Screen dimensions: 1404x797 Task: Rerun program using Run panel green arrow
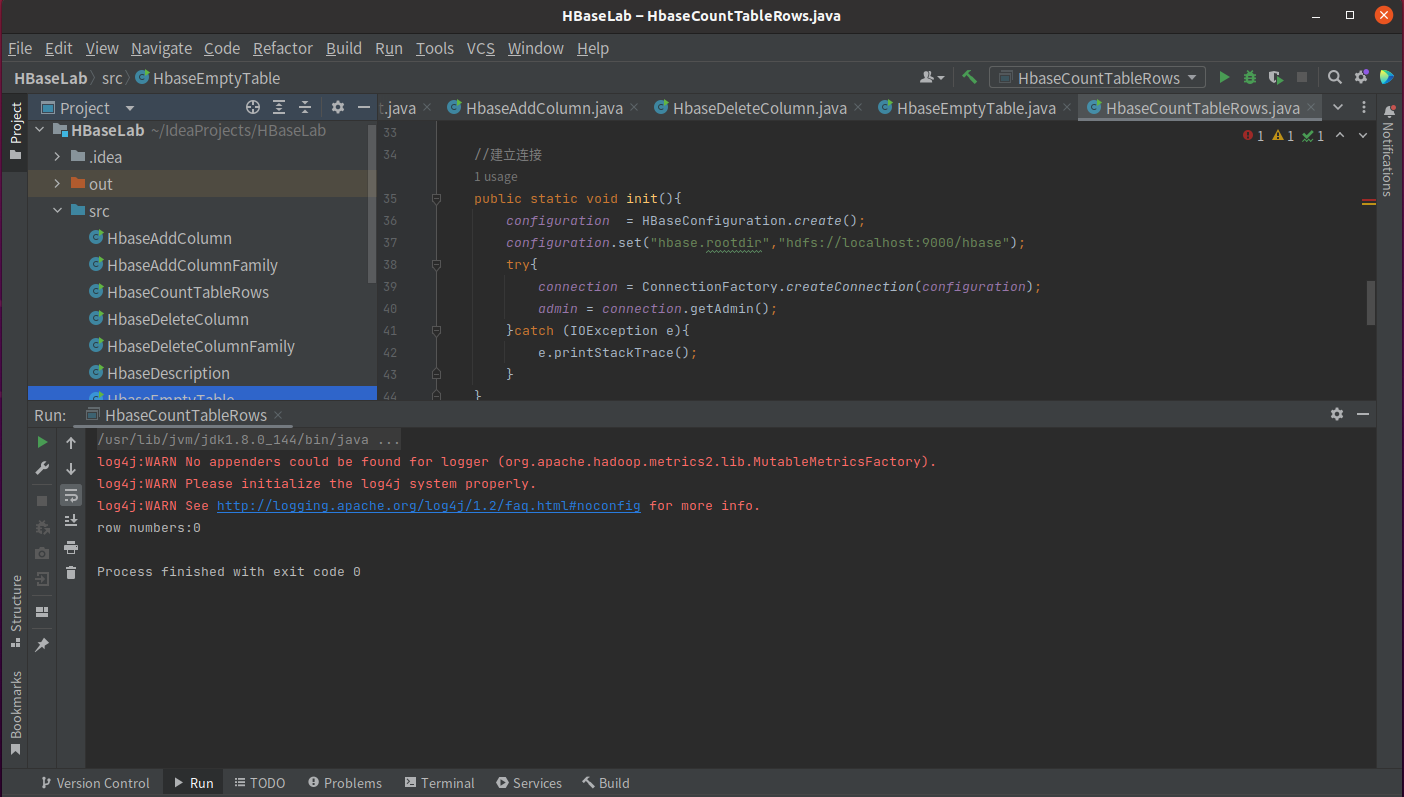(x=42, y=442)
